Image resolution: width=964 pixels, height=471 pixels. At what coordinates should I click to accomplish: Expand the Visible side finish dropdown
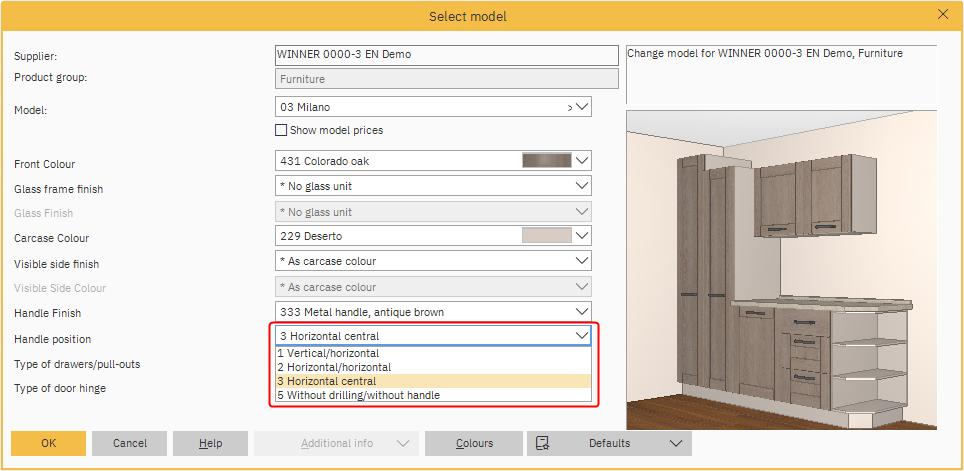click(x=582, y=261)
